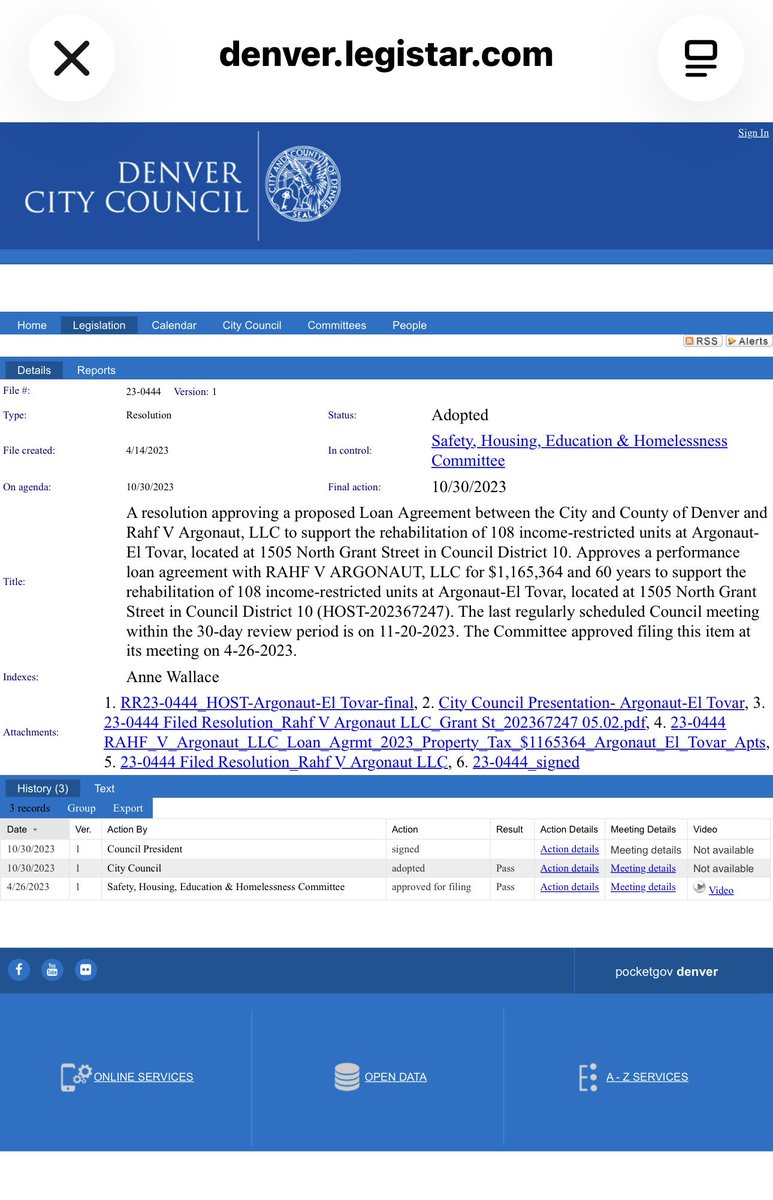Close the in-app browser with X

71,58
